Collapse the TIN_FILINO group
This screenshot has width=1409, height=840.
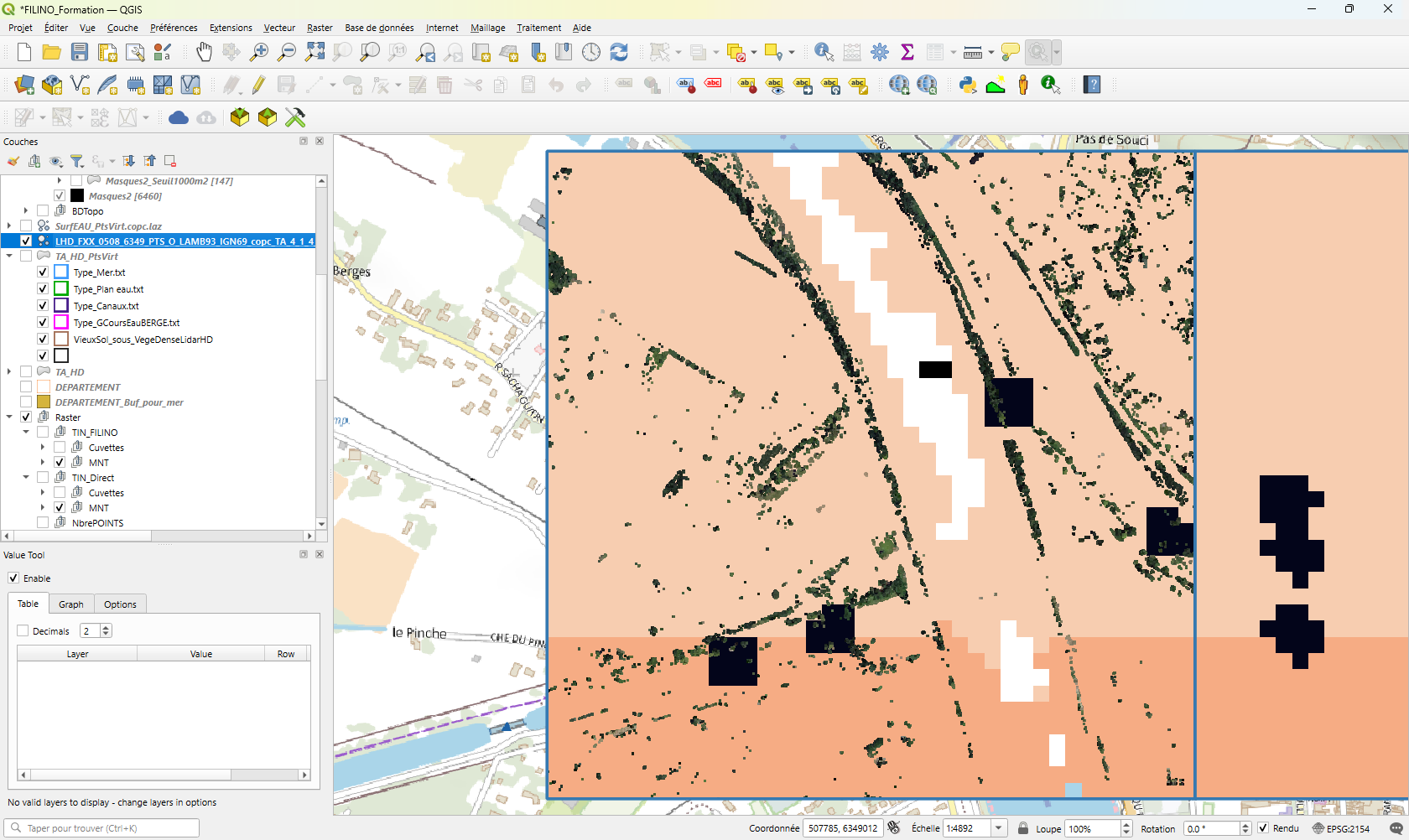26,433
